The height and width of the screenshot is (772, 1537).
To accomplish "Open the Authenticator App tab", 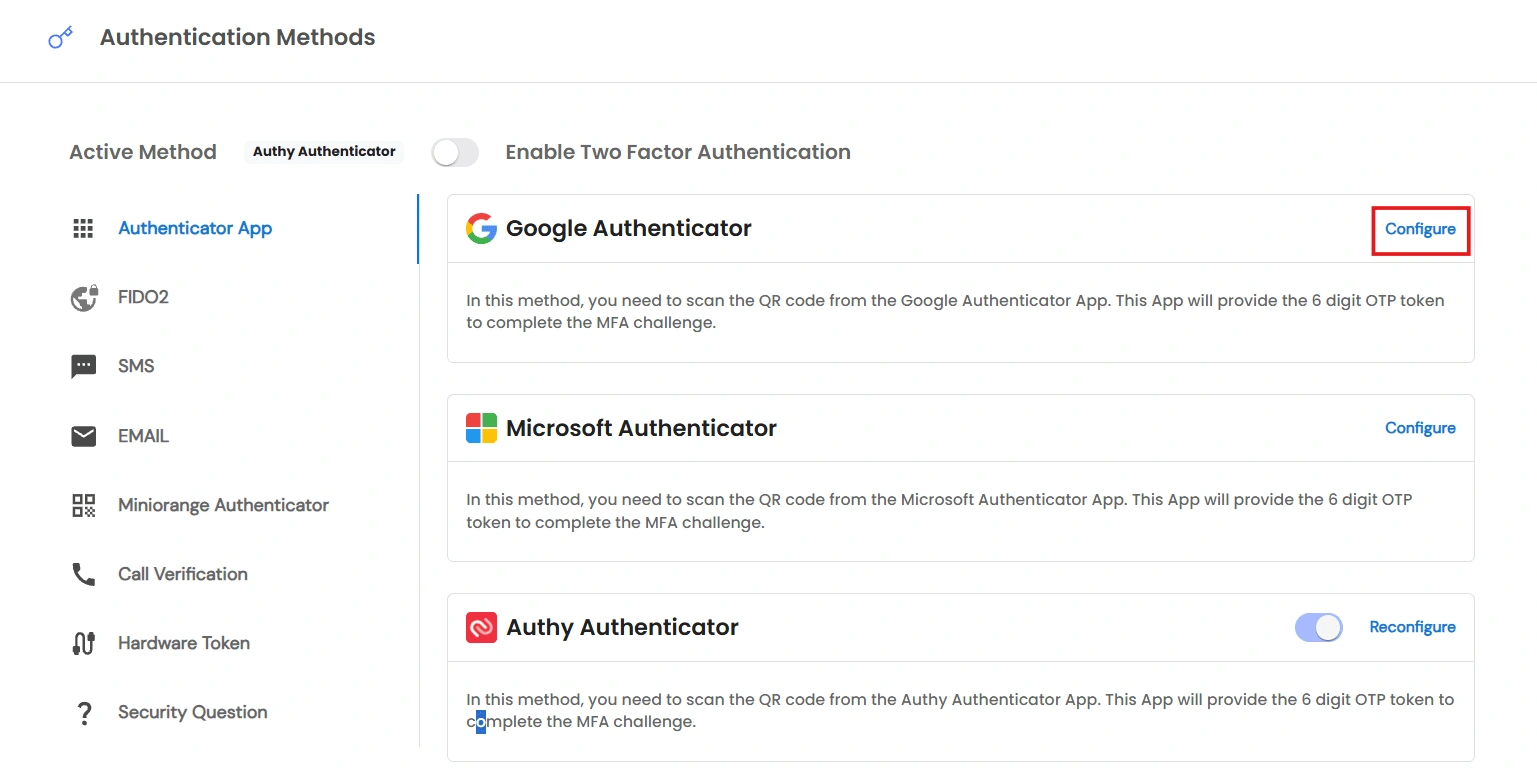I will point(195,228).
